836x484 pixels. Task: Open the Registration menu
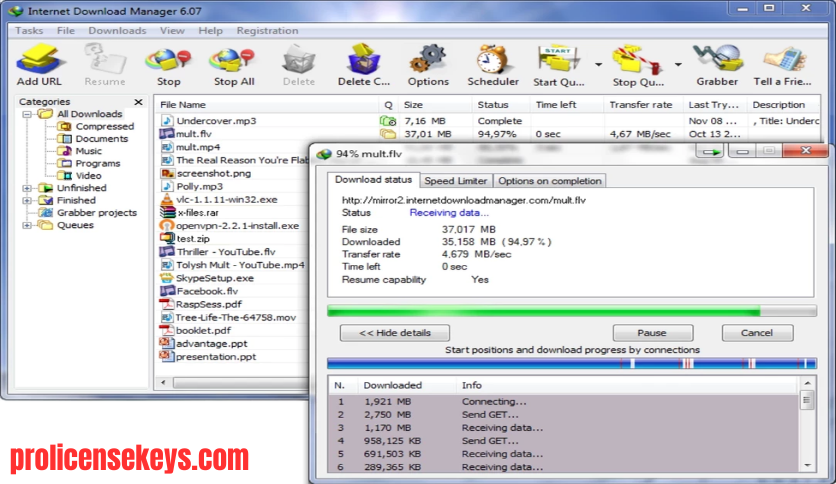(268, 30)
